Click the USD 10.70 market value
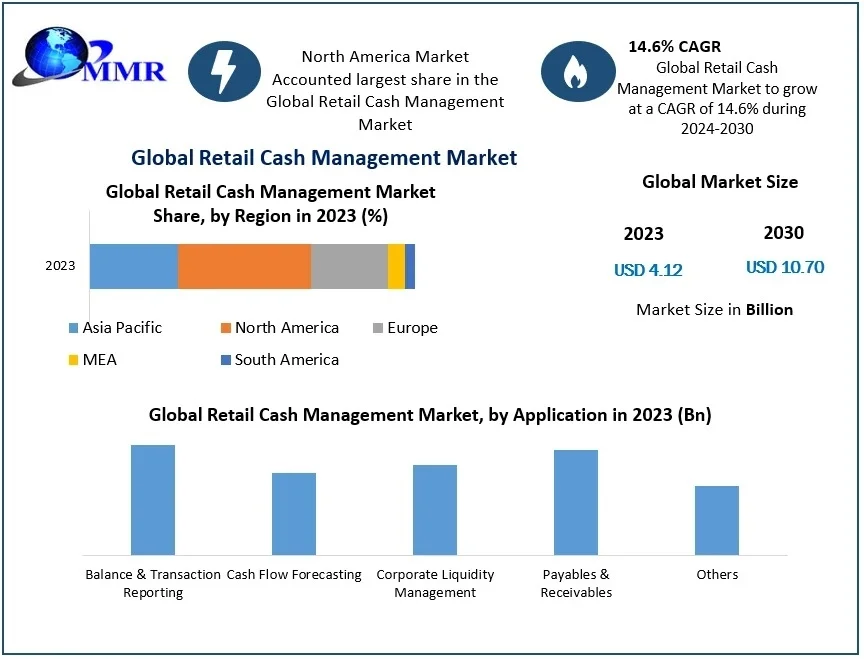Screen dimensions: 864x659 click(785, 267)
